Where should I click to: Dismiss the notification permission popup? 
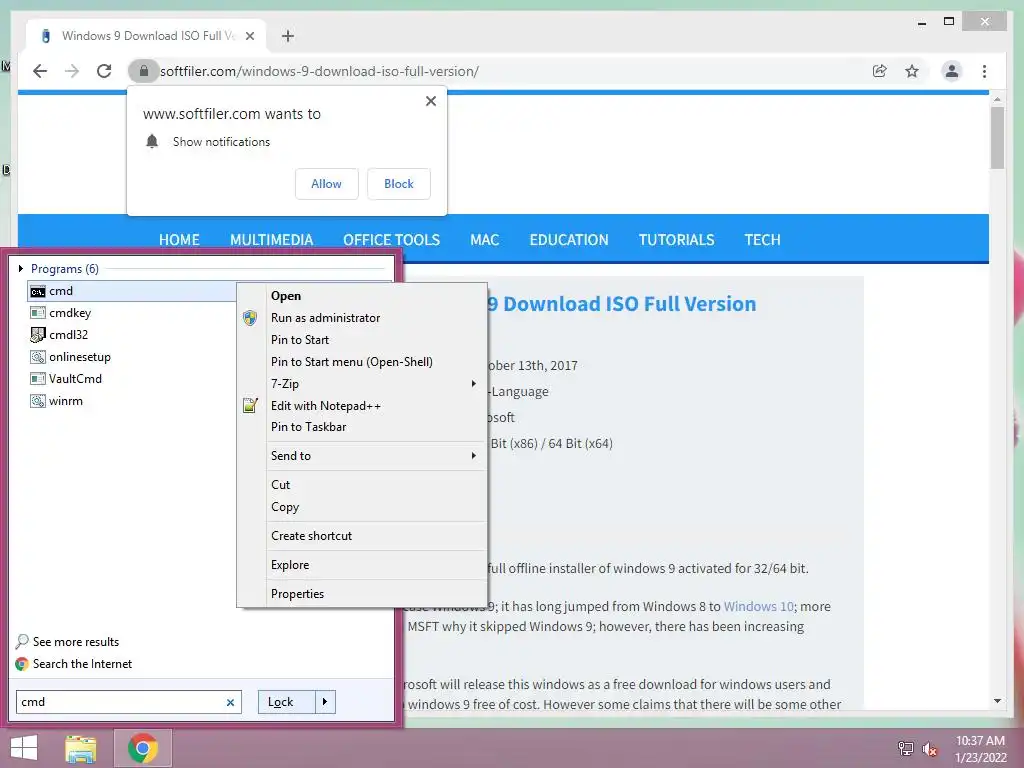430,101
